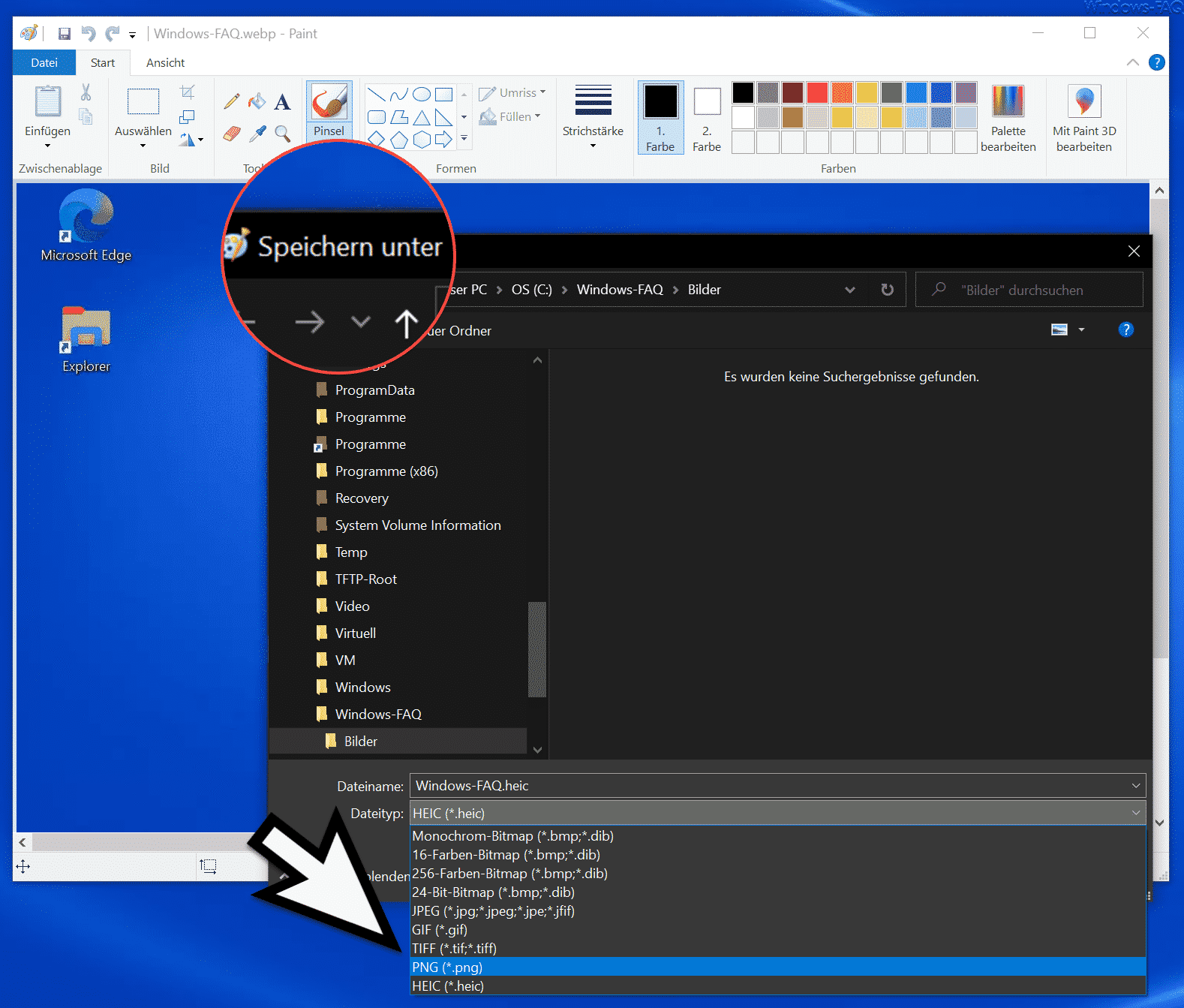Click OS (C:) in the address path
This screenshot has width=1184, height=1008.
[x=532, y=290]
